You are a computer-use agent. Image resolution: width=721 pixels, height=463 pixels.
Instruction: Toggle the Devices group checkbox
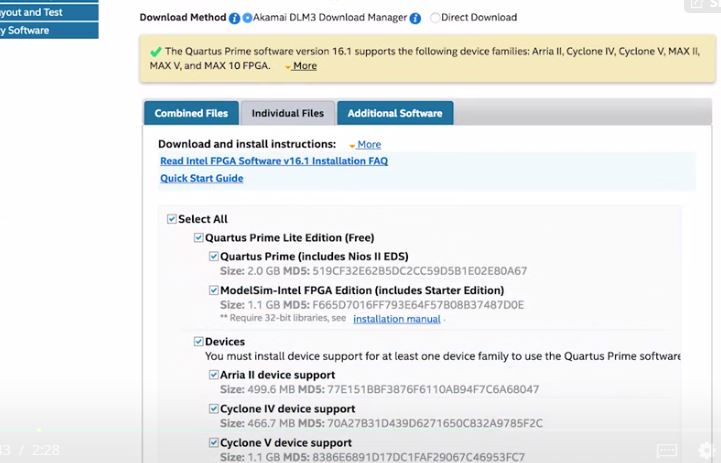coord(199,342)
